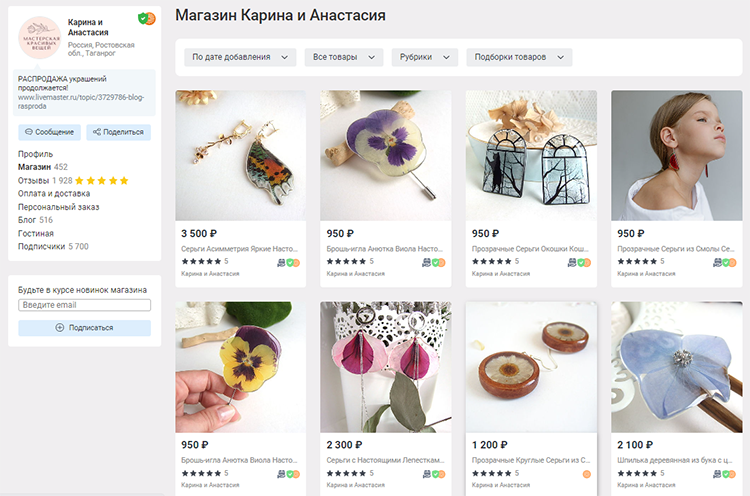Expand the Подборки товаров dropdown

tap(518, 57)
